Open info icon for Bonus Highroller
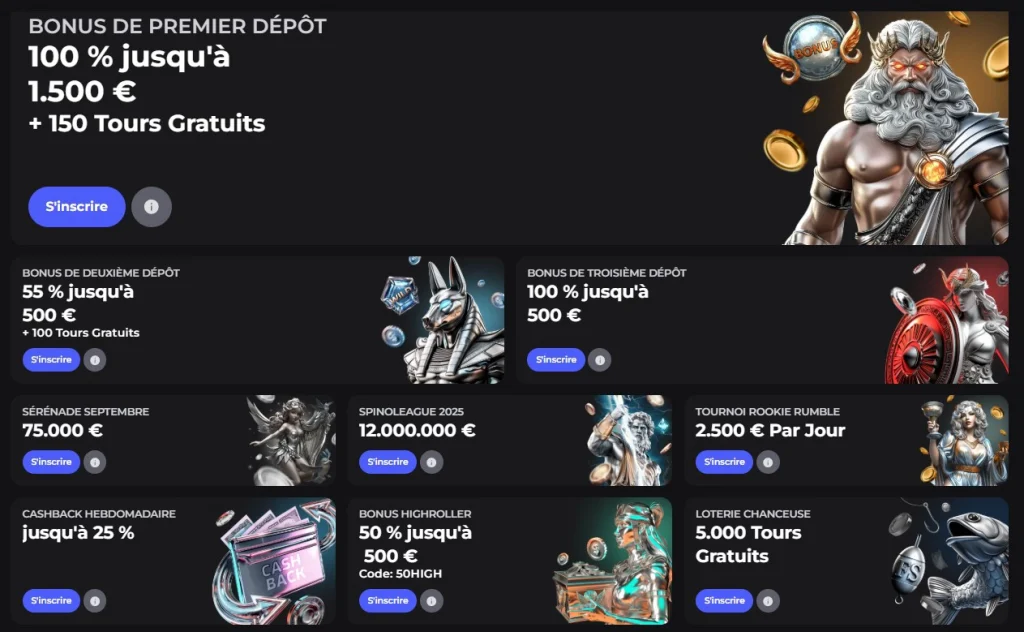The image size is (1024, 632). [x=431, y=601]
